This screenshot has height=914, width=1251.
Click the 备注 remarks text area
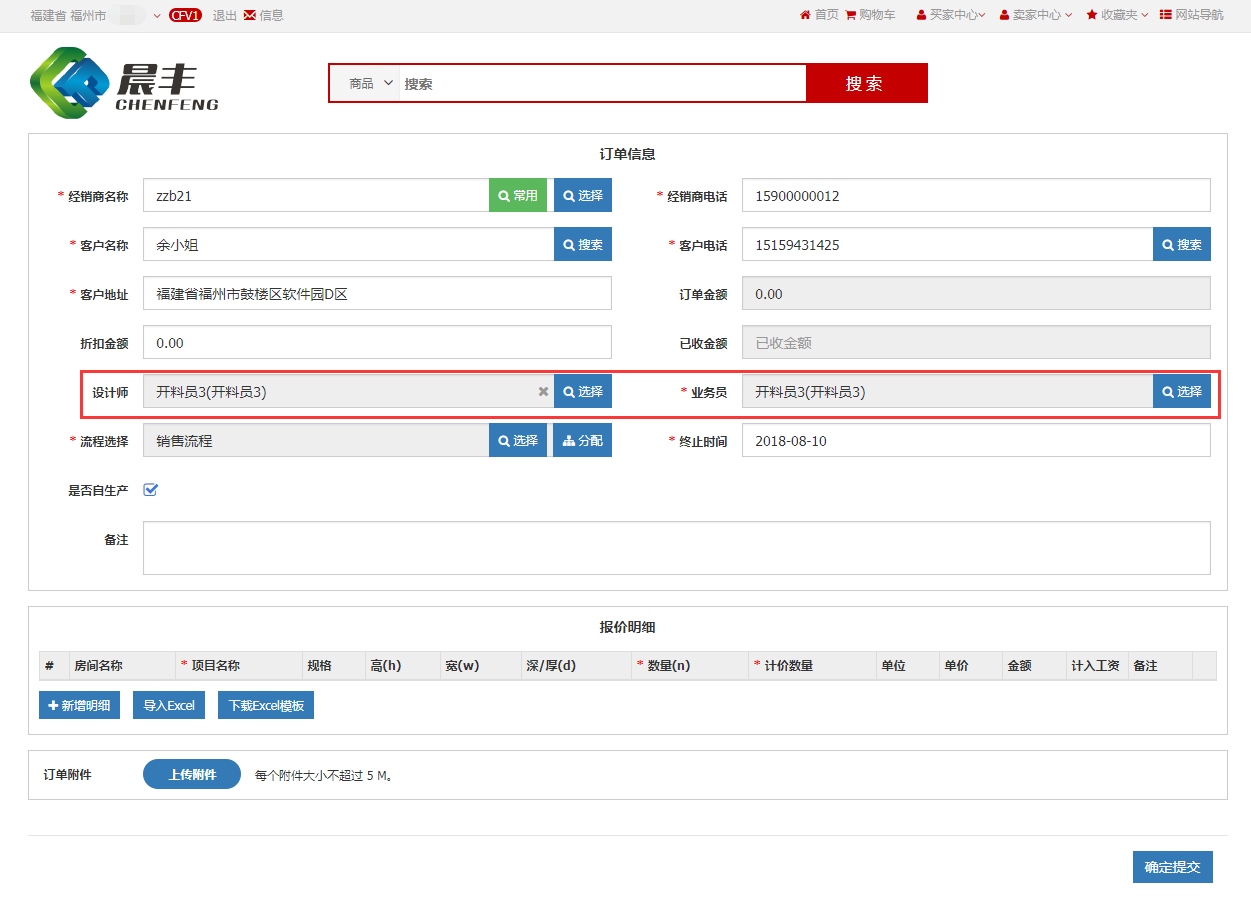tap(676, 548)
